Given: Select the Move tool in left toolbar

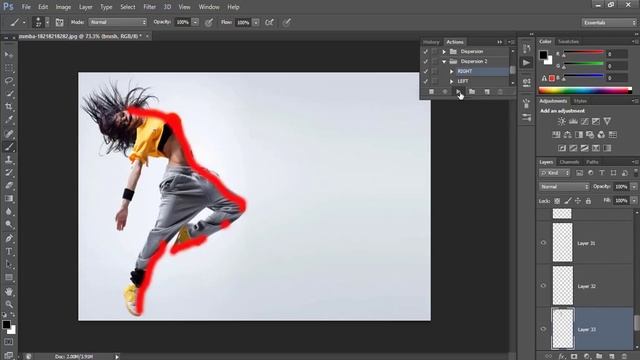Looking at the screenshot, I should pyautogui.click(x=9, y=55).
